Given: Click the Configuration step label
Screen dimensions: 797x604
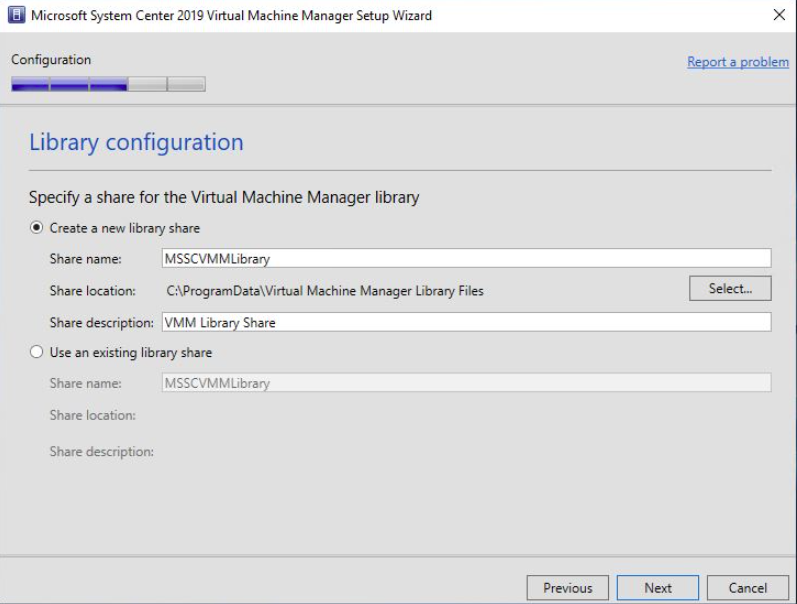Looking at the screenshot, I should point(51,60).
